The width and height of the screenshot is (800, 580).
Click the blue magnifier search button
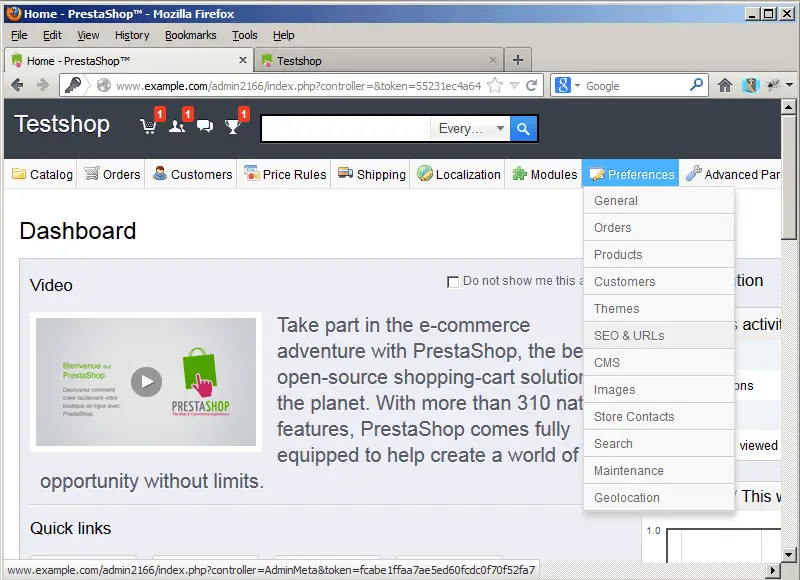(523, 129)
